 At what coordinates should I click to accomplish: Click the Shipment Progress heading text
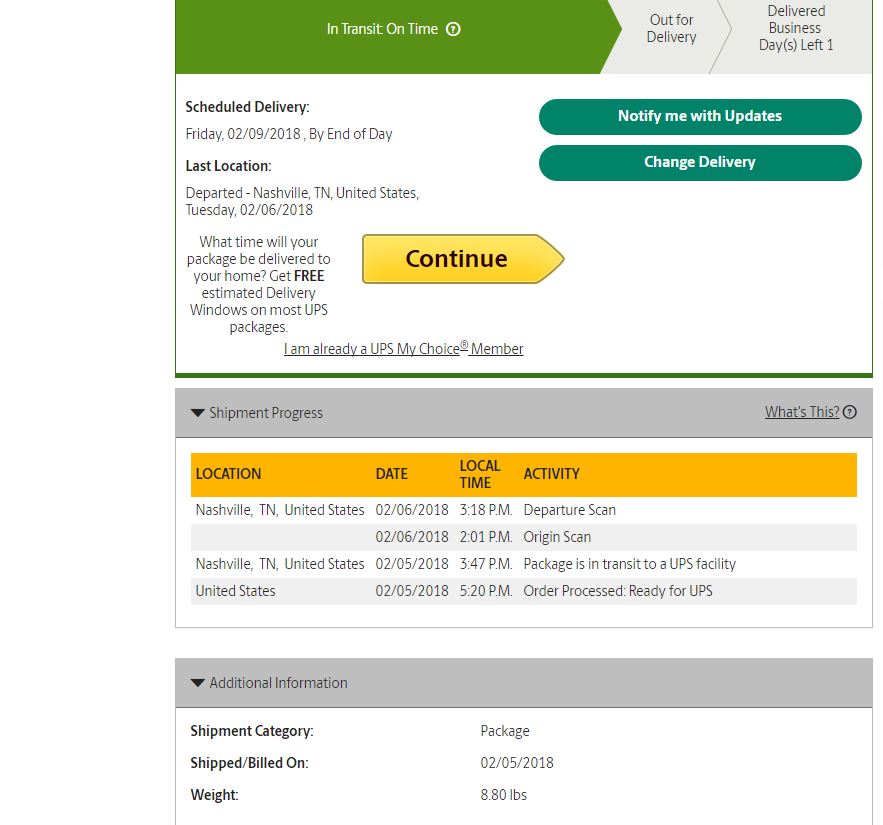[266, 413]
